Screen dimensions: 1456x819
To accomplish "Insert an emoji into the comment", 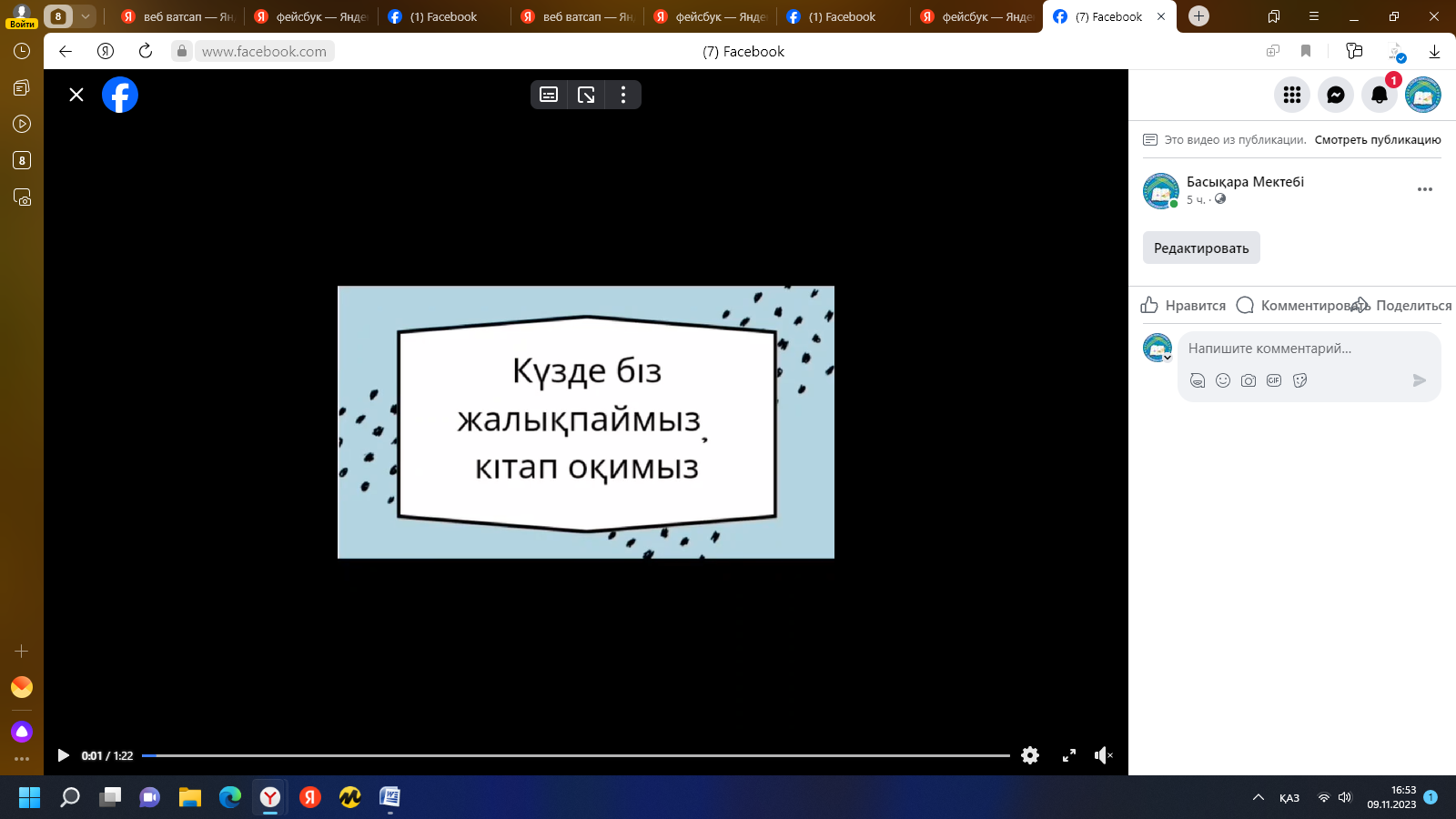I will tap(1223, 380).
